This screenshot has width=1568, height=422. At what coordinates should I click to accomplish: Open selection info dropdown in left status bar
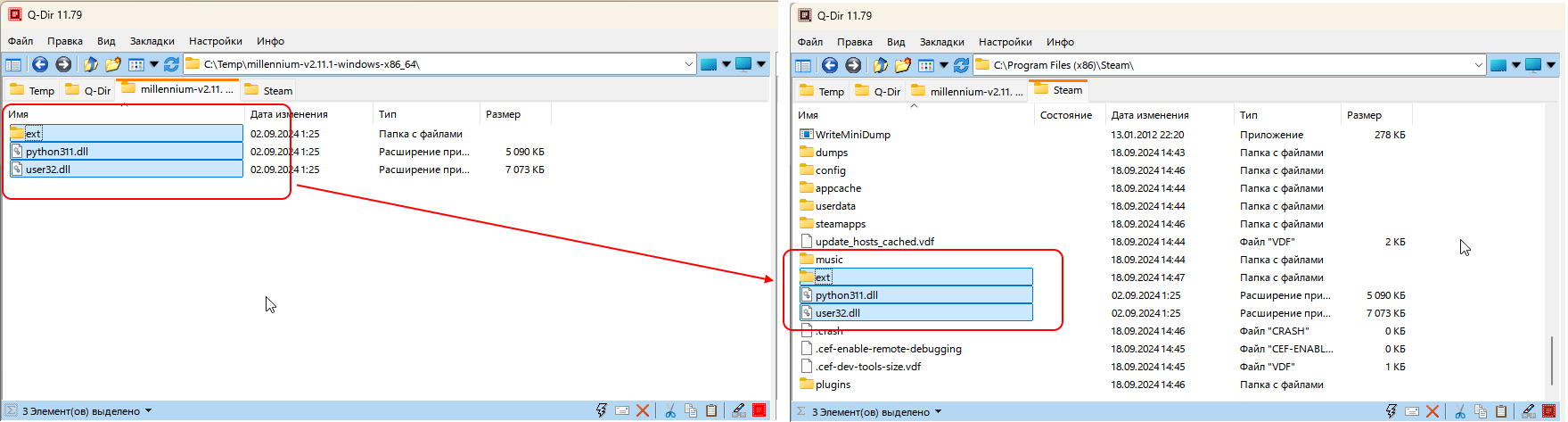click(x=148, y=411)
